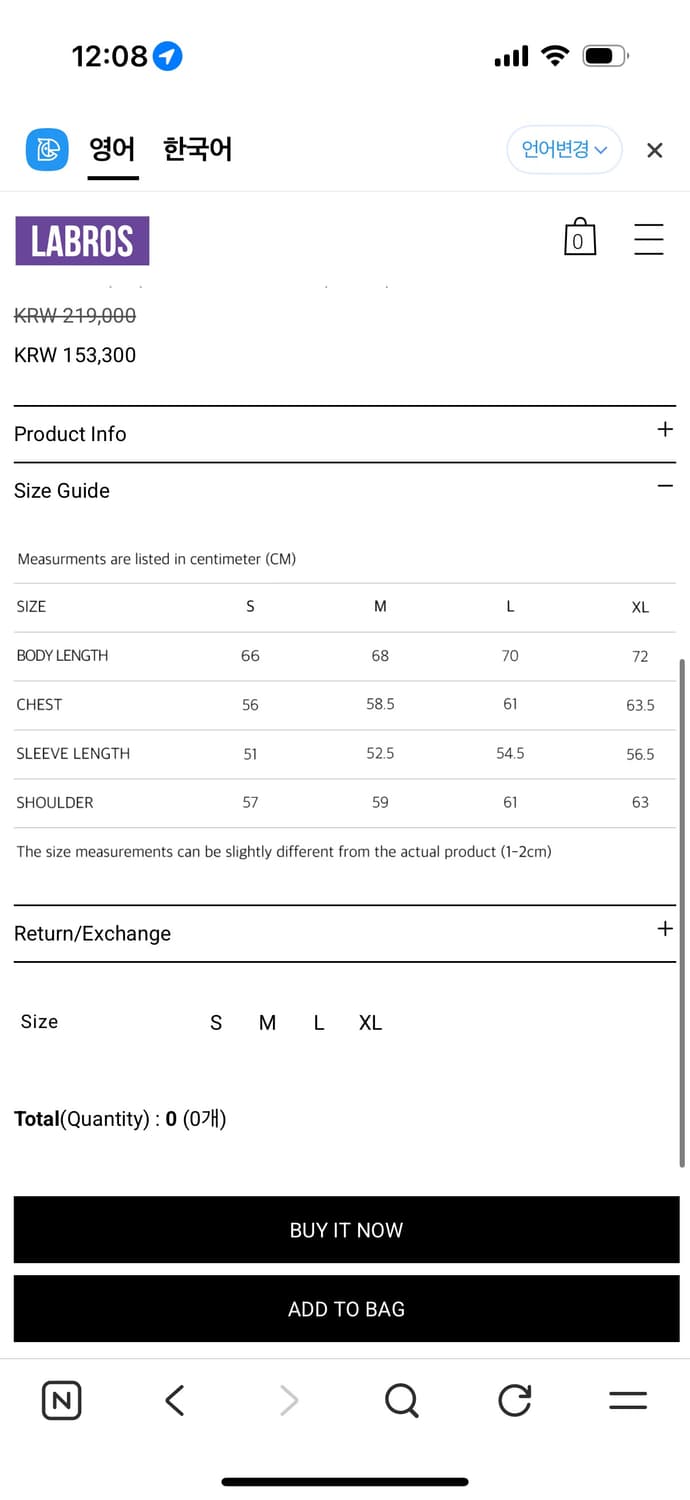Open the browser menu in bottom bar
Image resolution: width=690 pixels, height=1500 pixels.
pos(628,1400)
